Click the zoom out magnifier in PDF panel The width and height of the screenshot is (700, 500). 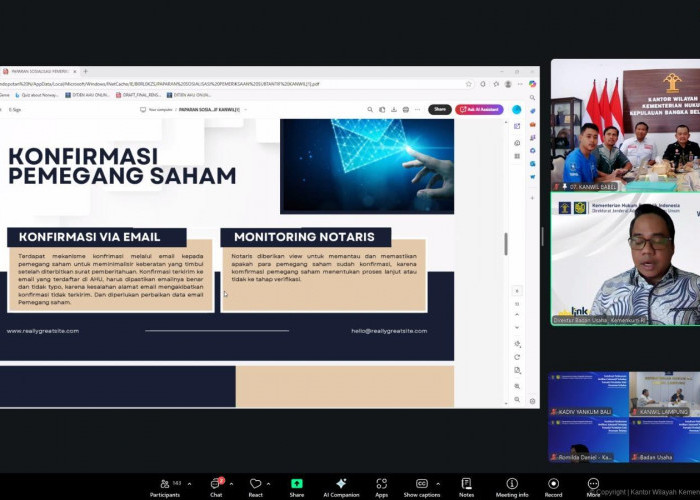[x=517, y=400]
